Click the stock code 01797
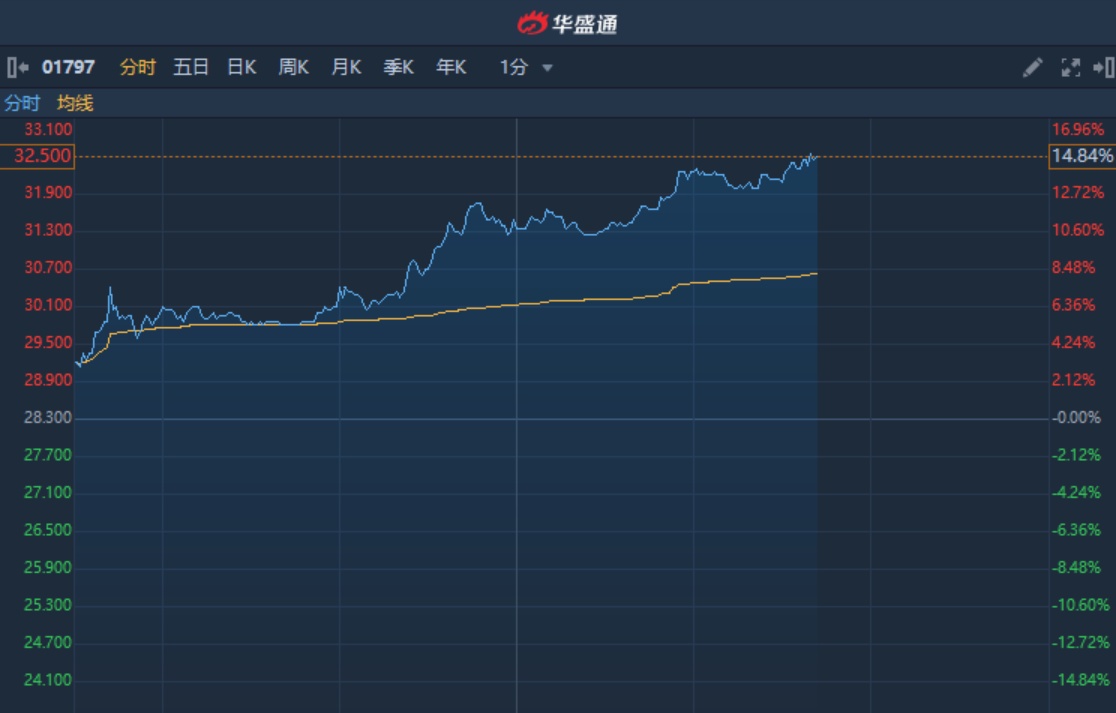Image resolution: width=1116 pixels, height=713 pixels. coord(68,68)
